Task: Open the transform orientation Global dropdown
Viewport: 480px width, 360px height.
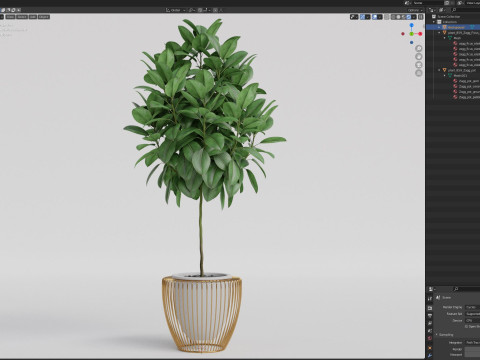Action: pos(176,10)
